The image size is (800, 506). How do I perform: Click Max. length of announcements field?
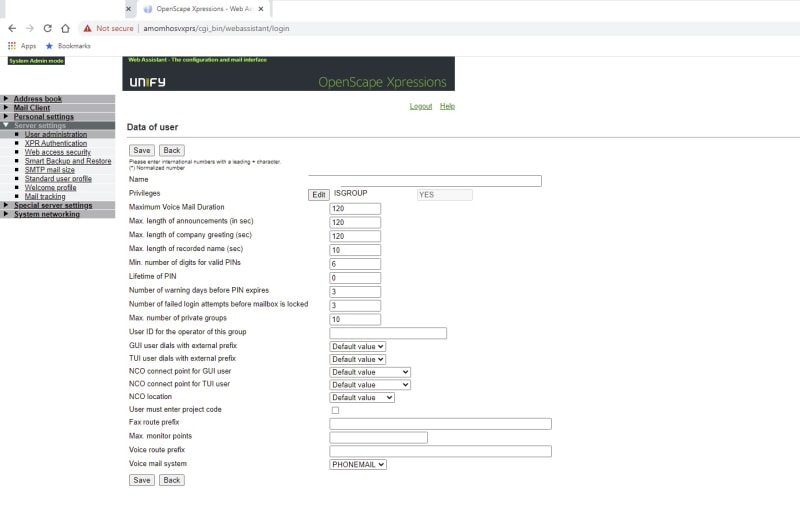tap(355, 222)
